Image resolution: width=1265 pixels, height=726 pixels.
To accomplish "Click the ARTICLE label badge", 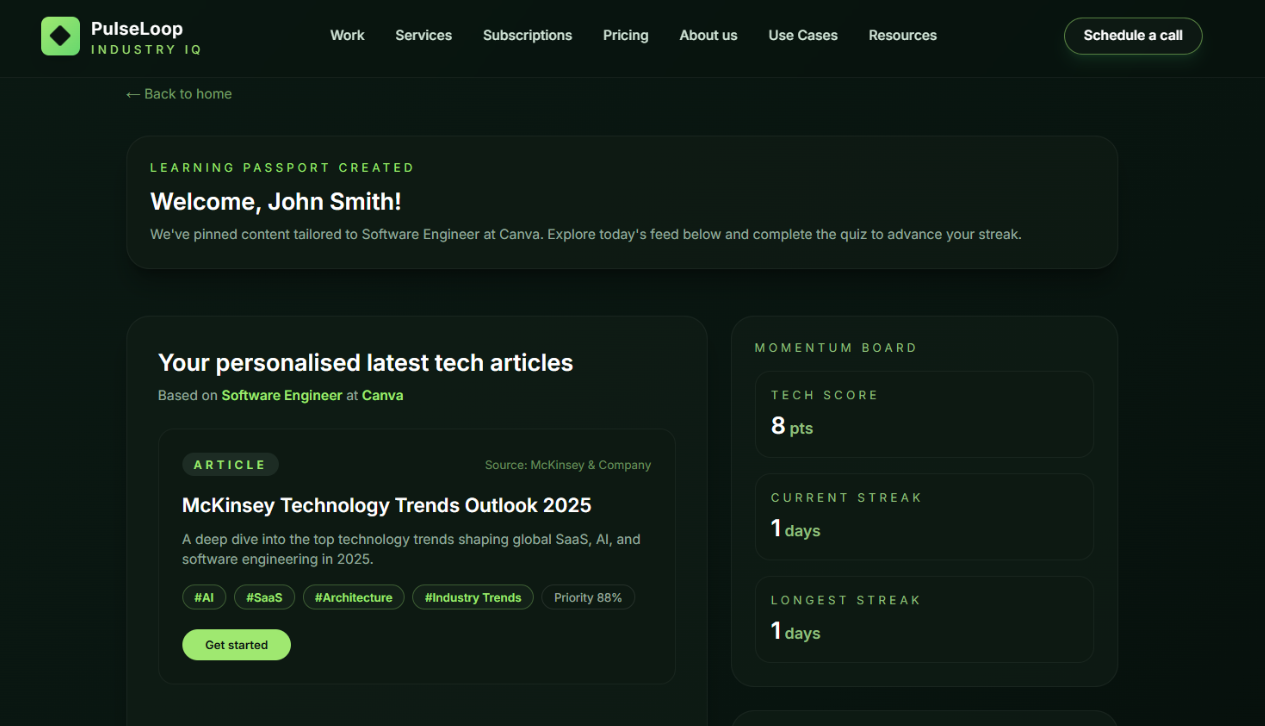I will (230, 465).
